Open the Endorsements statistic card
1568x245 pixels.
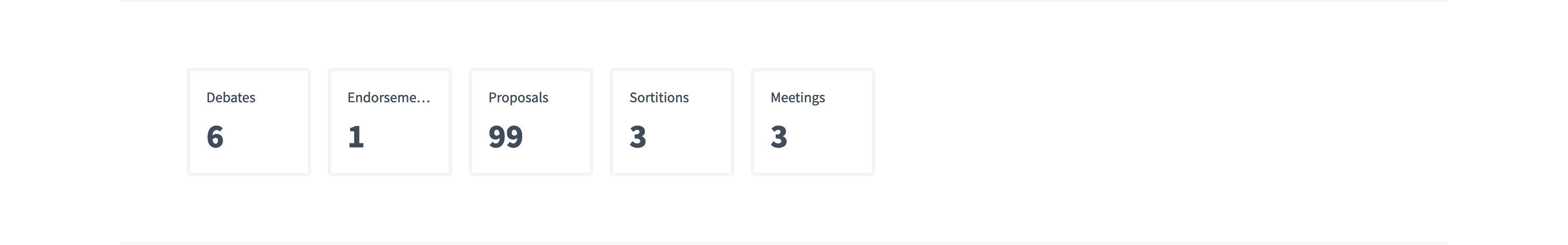click(389, 122)
